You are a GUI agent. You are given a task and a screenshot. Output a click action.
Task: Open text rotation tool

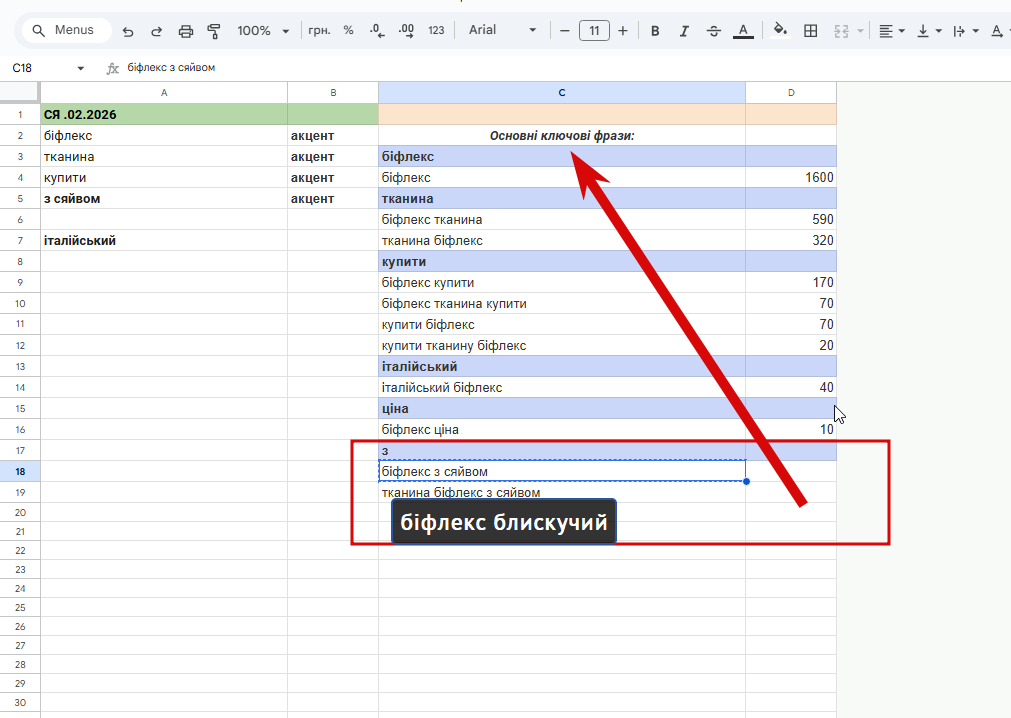[997, 30]
